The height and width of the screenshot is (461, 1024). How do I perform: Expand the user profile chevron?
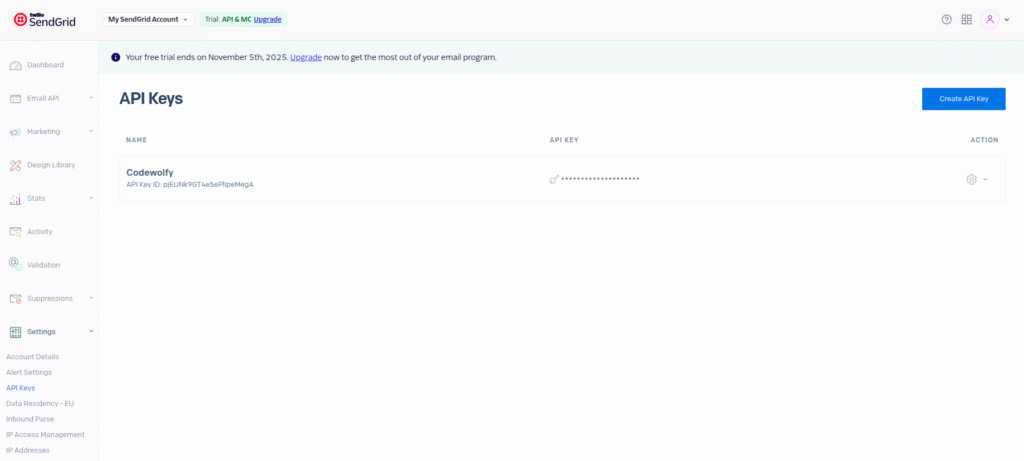(1006, 20)
